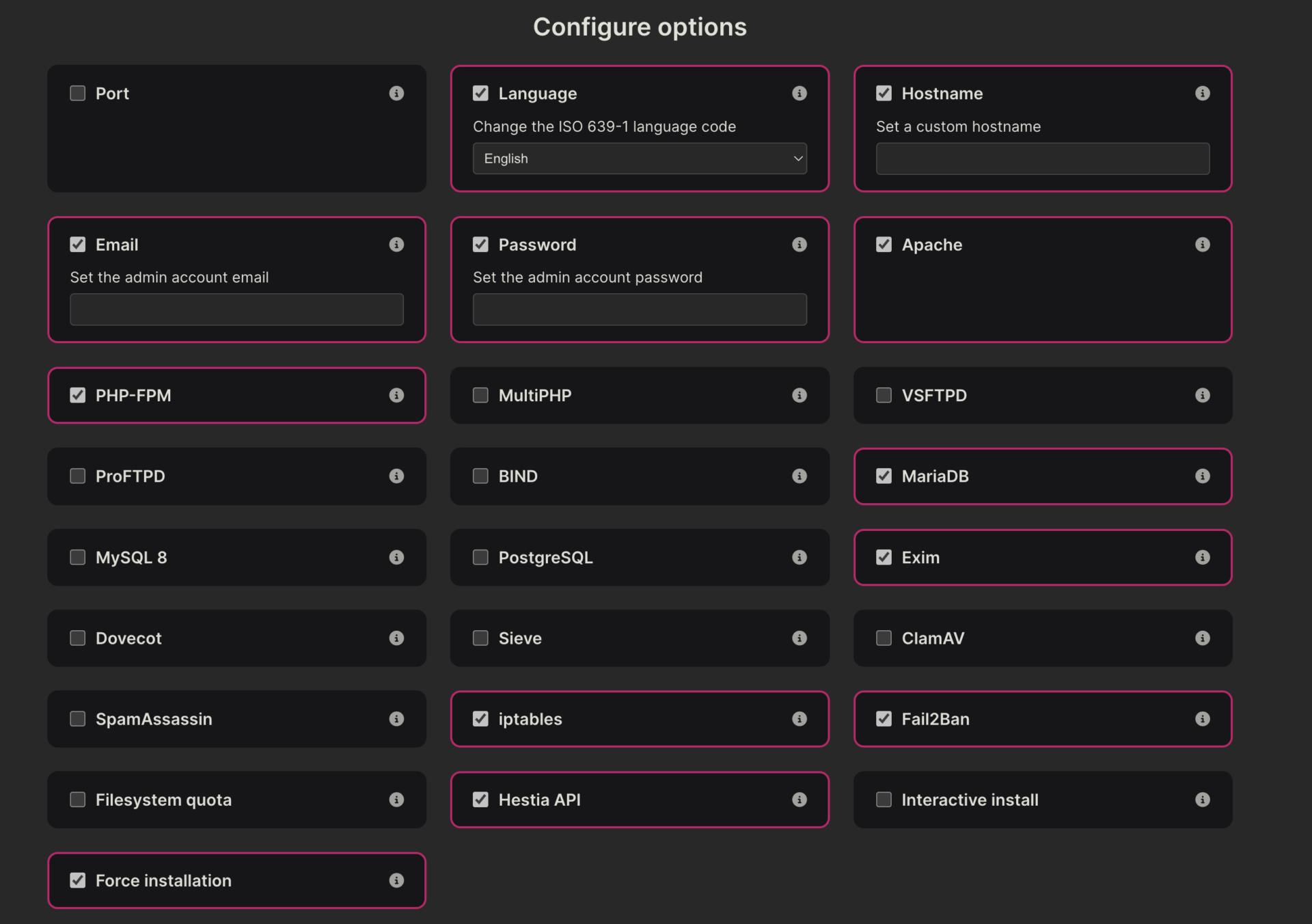The image size is (1312, 924).
Task: Click the Dovecot info icon
Action: point(396,638)
